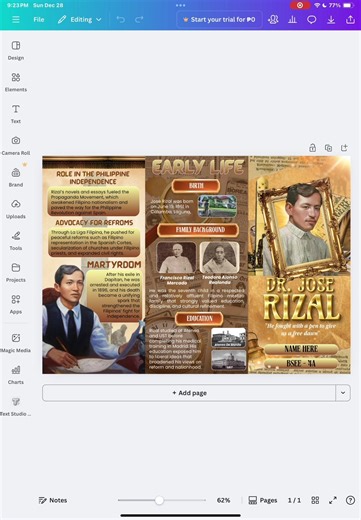Share the design with upload icon
This screenshot has height=520, width=361.
coord(350,20)
